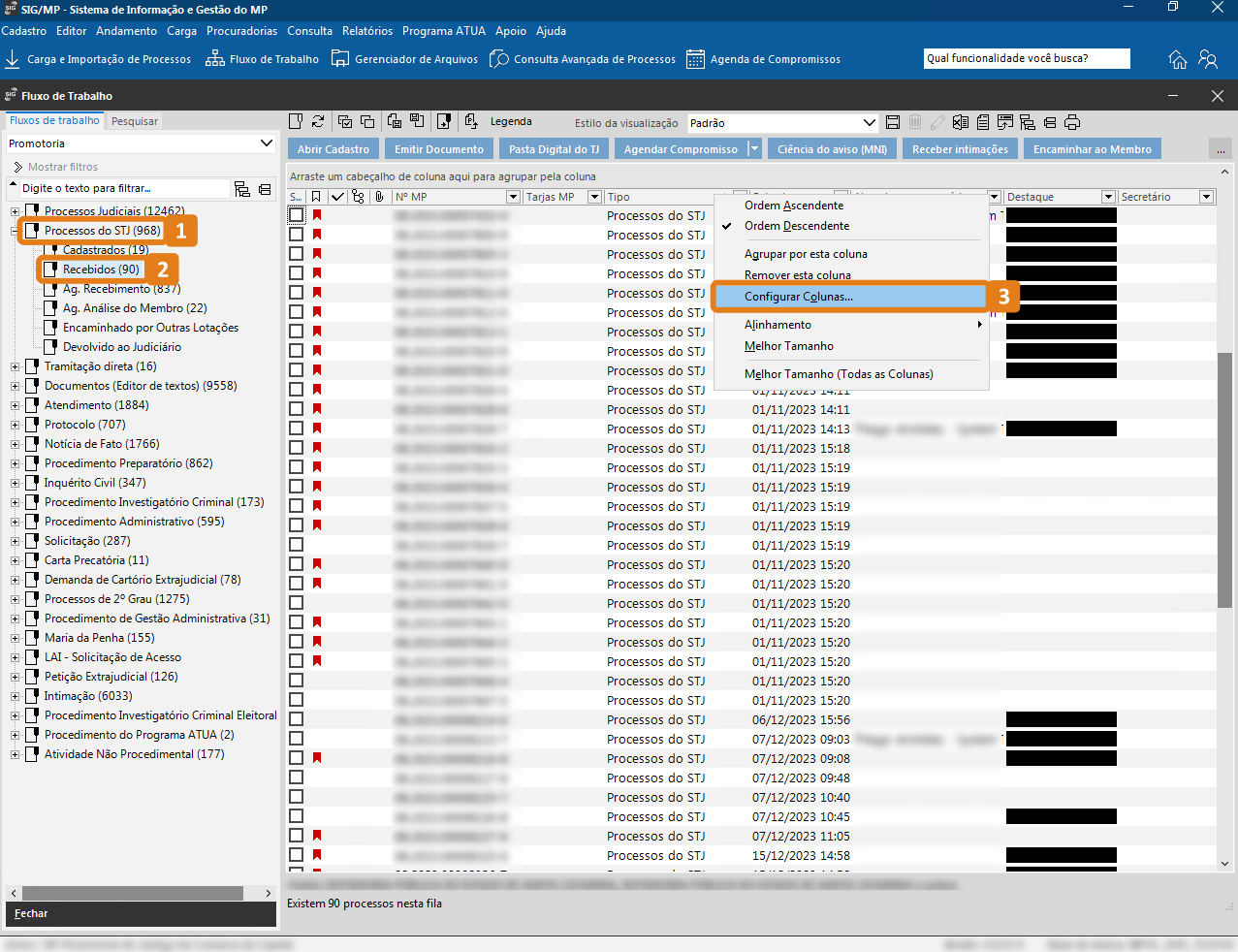Screen dimensions: 1238x952
Task: Open the Secretário column filter arrow
Action: (x=1207, y=197)
